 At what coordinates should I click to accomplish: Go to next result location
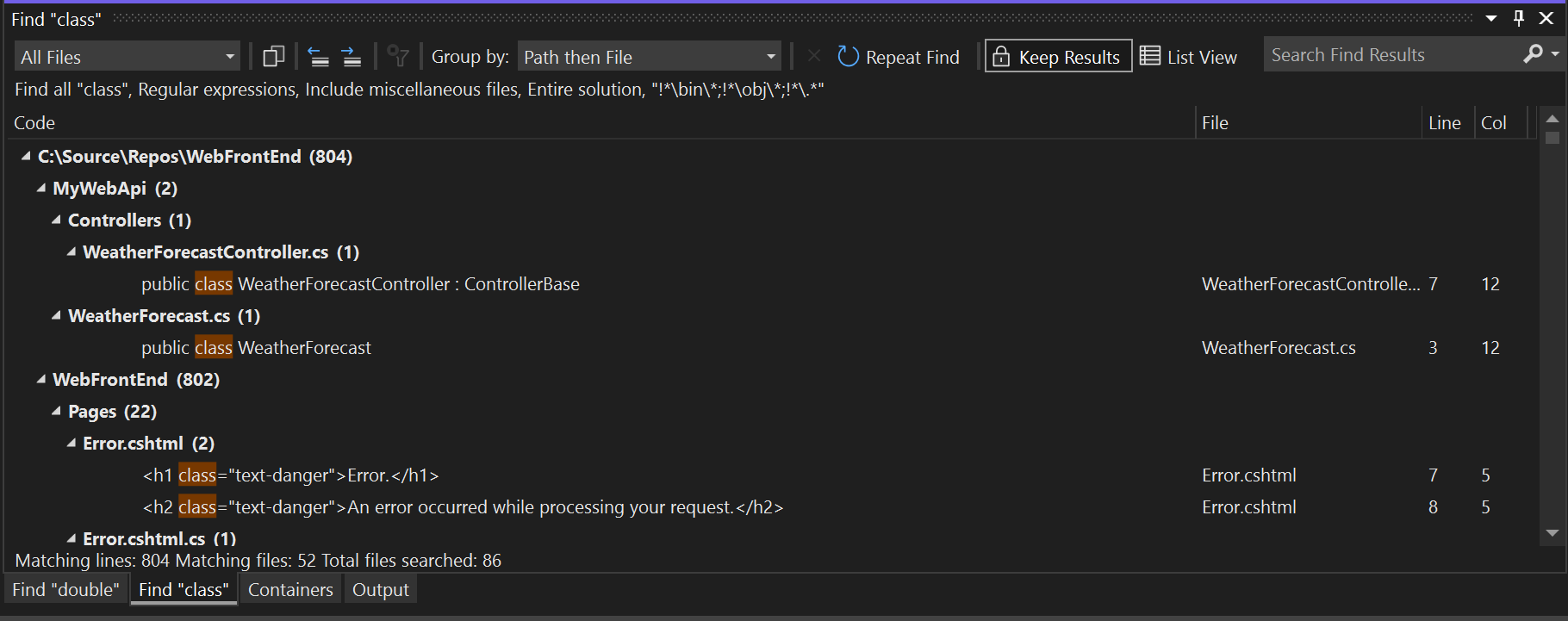(351, 57)
